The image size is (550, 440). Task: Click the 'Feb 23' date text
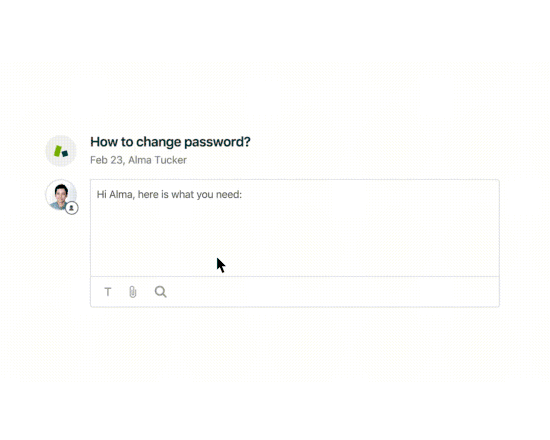106,160
